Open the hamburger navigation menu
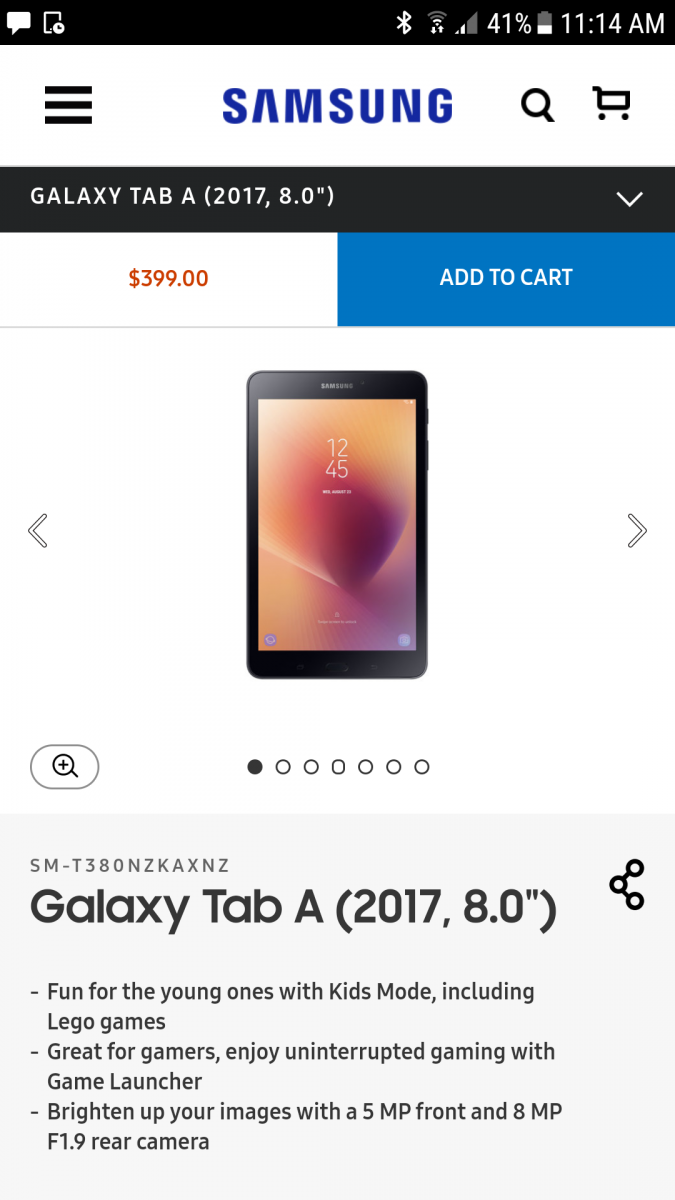The width and height of the screenshot is (675, 1200). click(x=68, y=105)
